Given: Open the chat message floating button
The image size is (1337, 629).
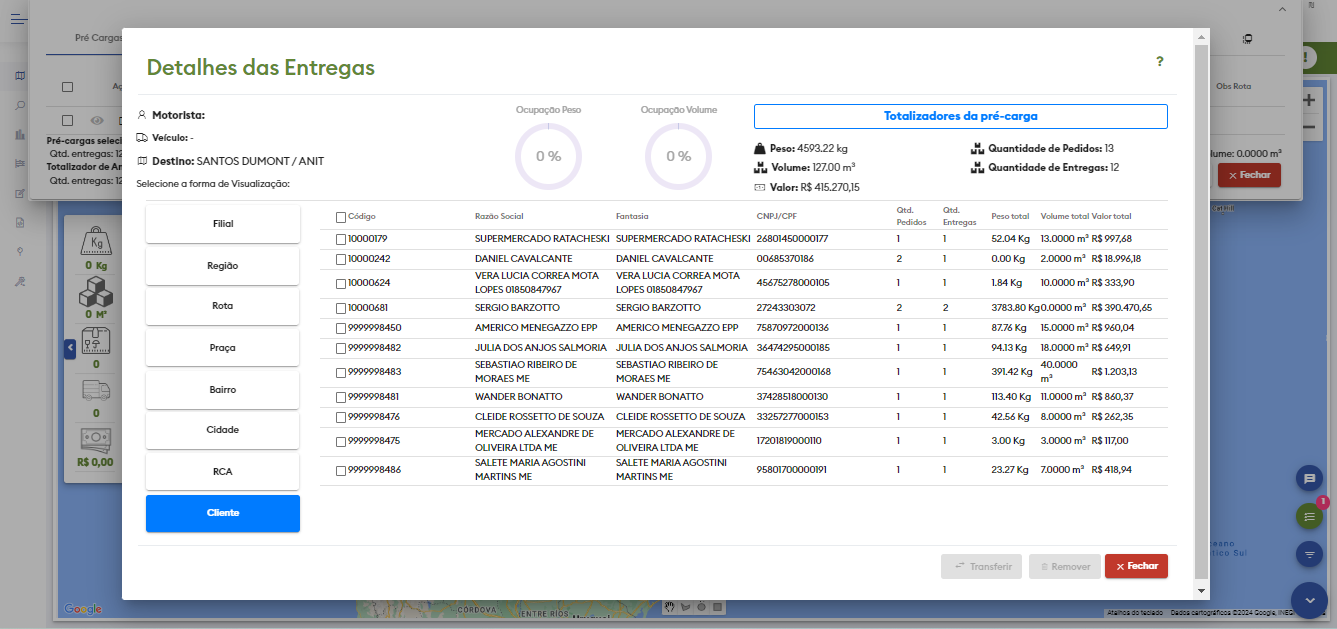Looking at the screenshot, I should [x=1308, y=479].
